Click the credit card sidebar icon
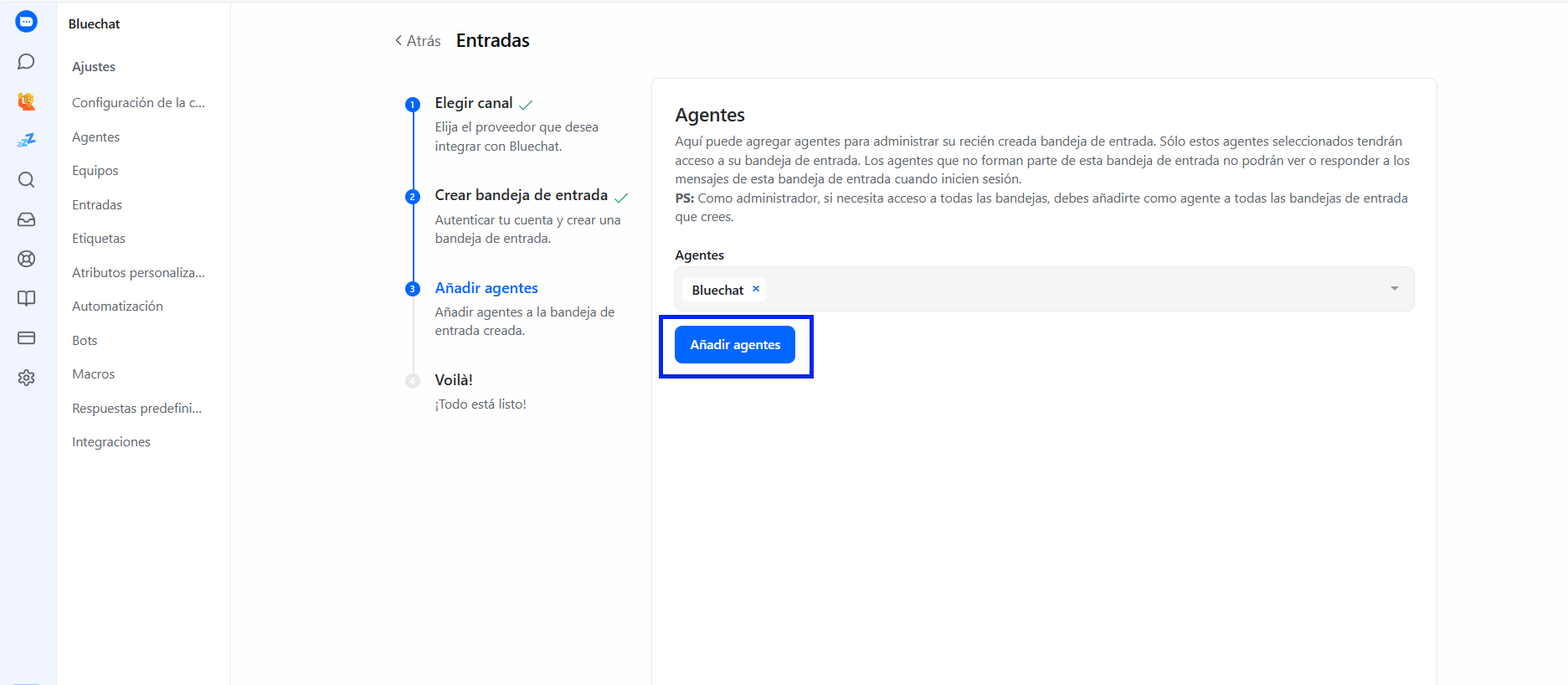 pyautogui.click(x=27, y=338)
